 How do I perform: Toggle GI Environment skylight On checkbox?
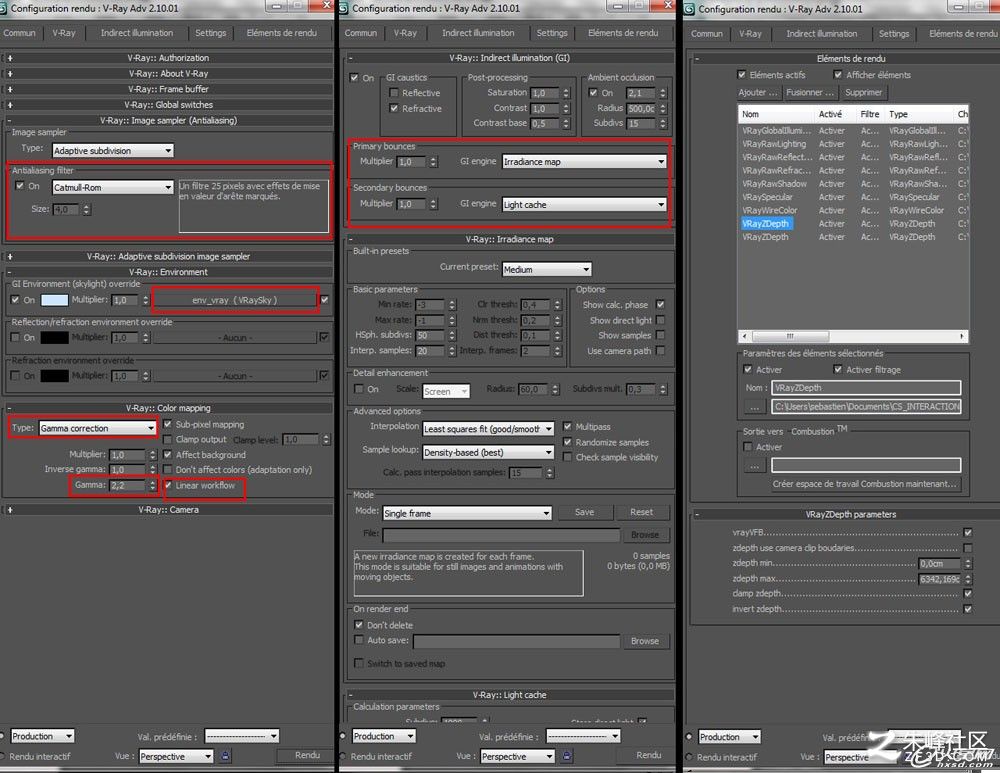point(15,299)
